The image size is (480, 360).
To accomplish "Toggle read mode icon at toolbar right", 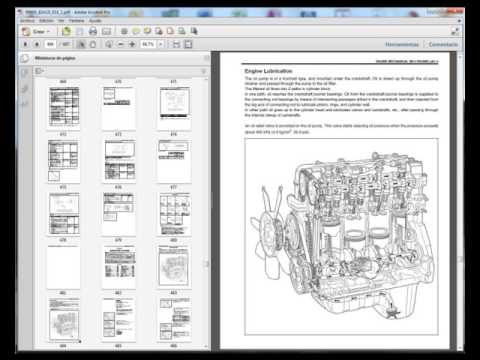I will (455, 31).
